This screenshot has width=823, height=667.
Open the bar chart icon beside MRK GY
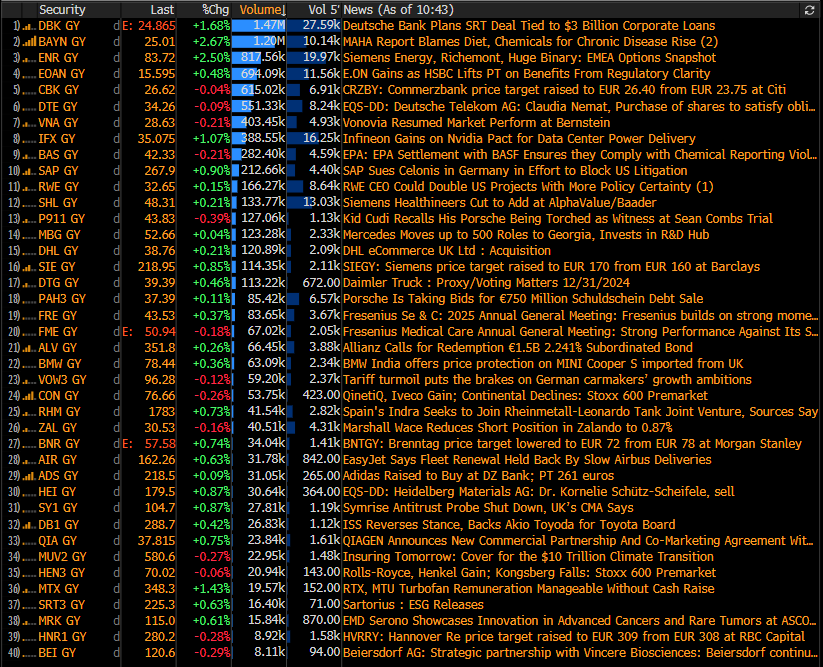tap(30, 621)
